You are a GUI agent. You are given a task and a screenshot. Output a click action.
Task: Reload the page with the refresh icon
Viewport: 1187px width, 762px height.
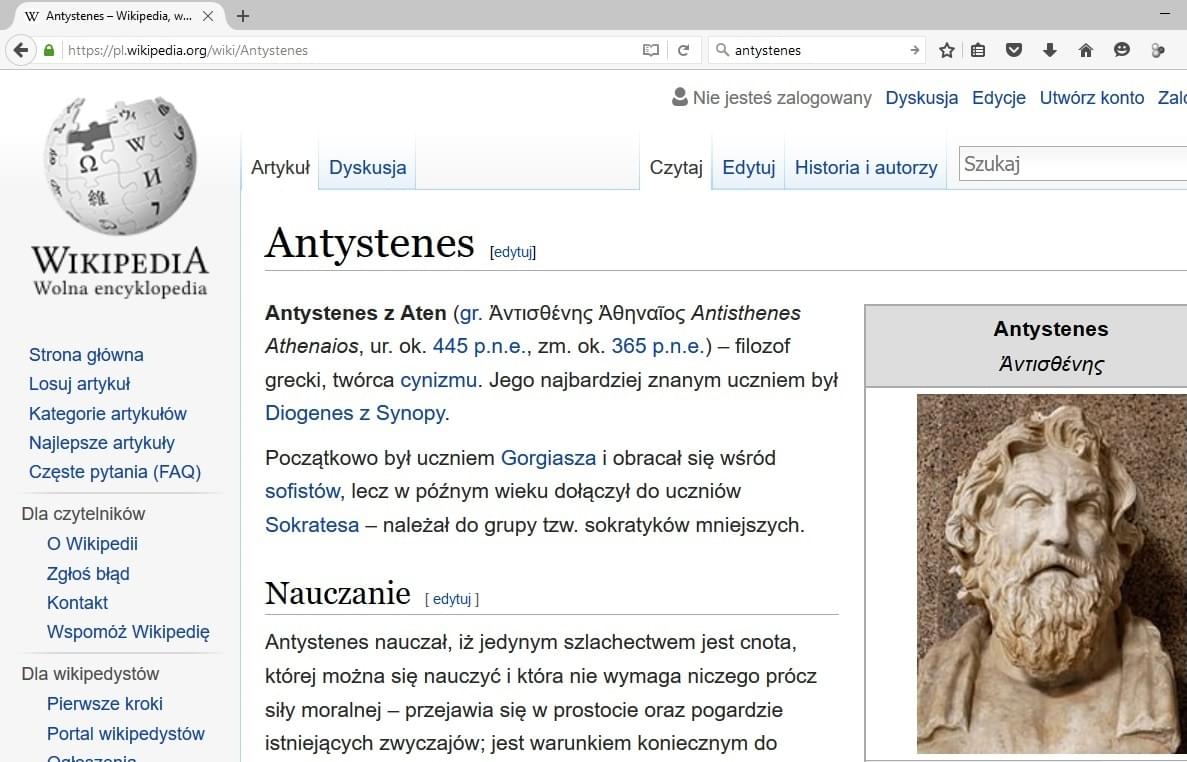point(684,50)
